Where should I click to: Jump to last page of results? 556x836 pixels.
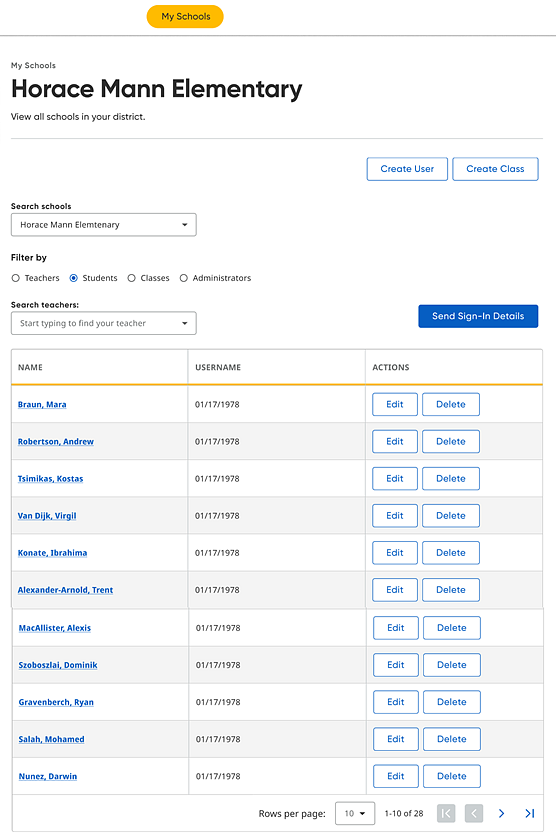coord(529,813)
